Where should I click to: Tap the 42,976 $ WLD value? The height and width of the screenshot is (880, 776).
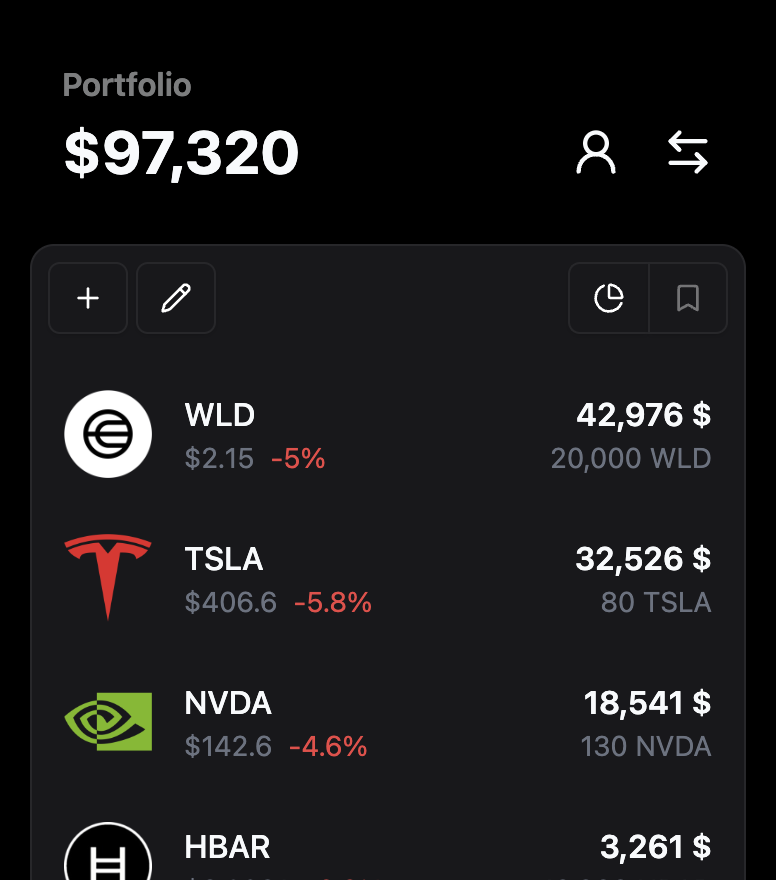click(644, 415)
